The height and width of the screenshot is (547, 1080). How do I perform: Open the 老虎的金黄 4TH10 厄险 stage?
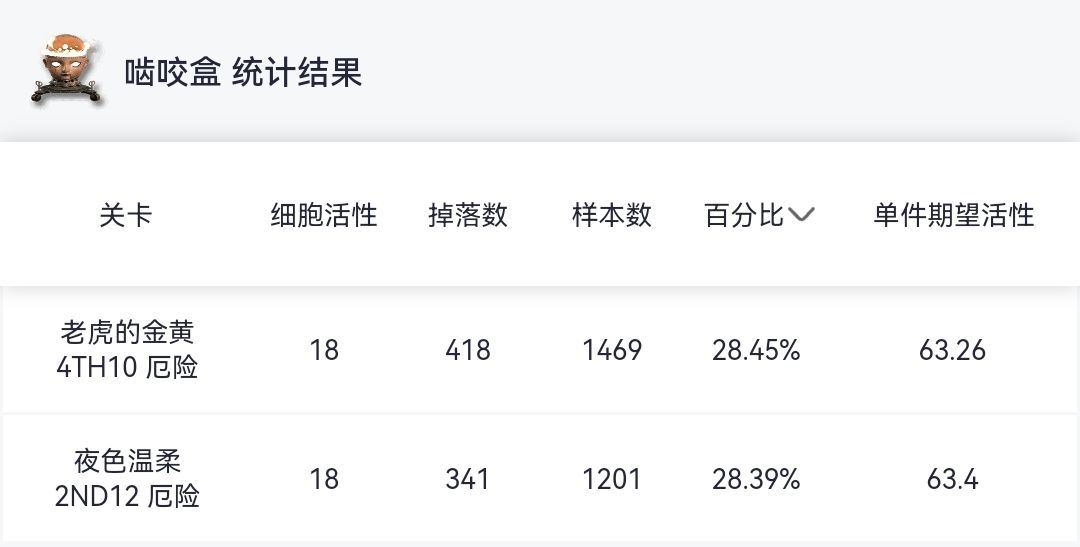coord(127,349)
